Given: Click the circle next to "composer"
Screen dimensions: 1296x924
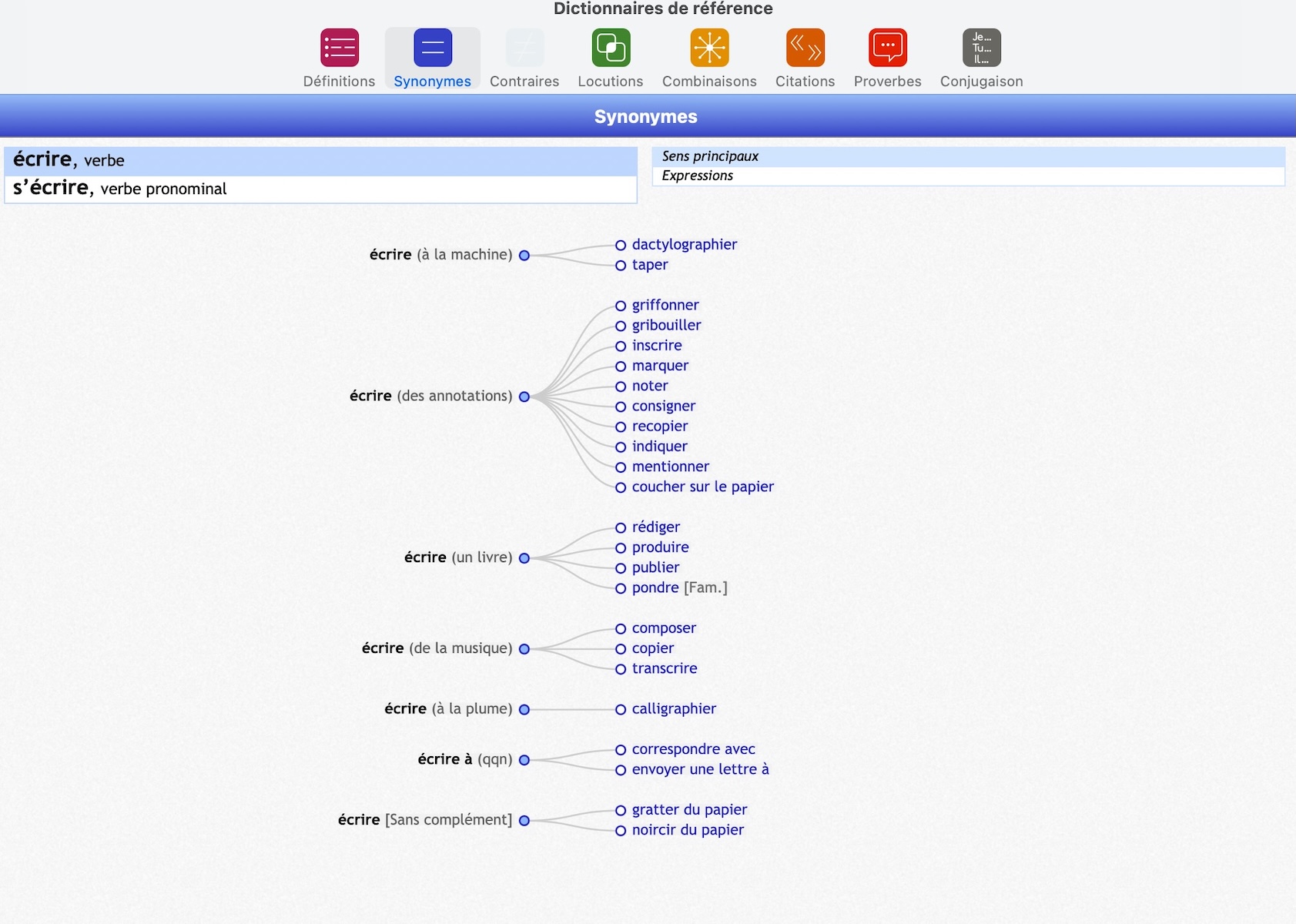Looking at the screenshot, I should [621, 629].
